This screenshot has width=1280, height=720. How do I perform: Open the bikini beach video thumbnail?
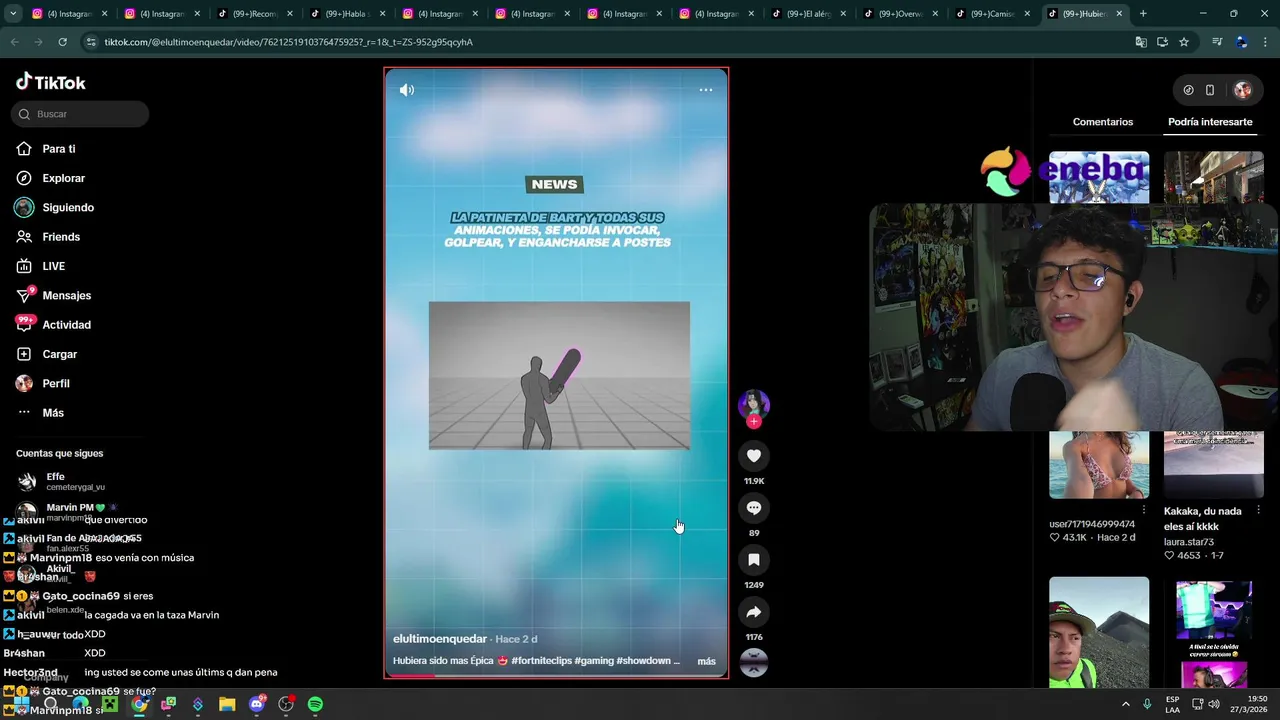click(1099, 465)
